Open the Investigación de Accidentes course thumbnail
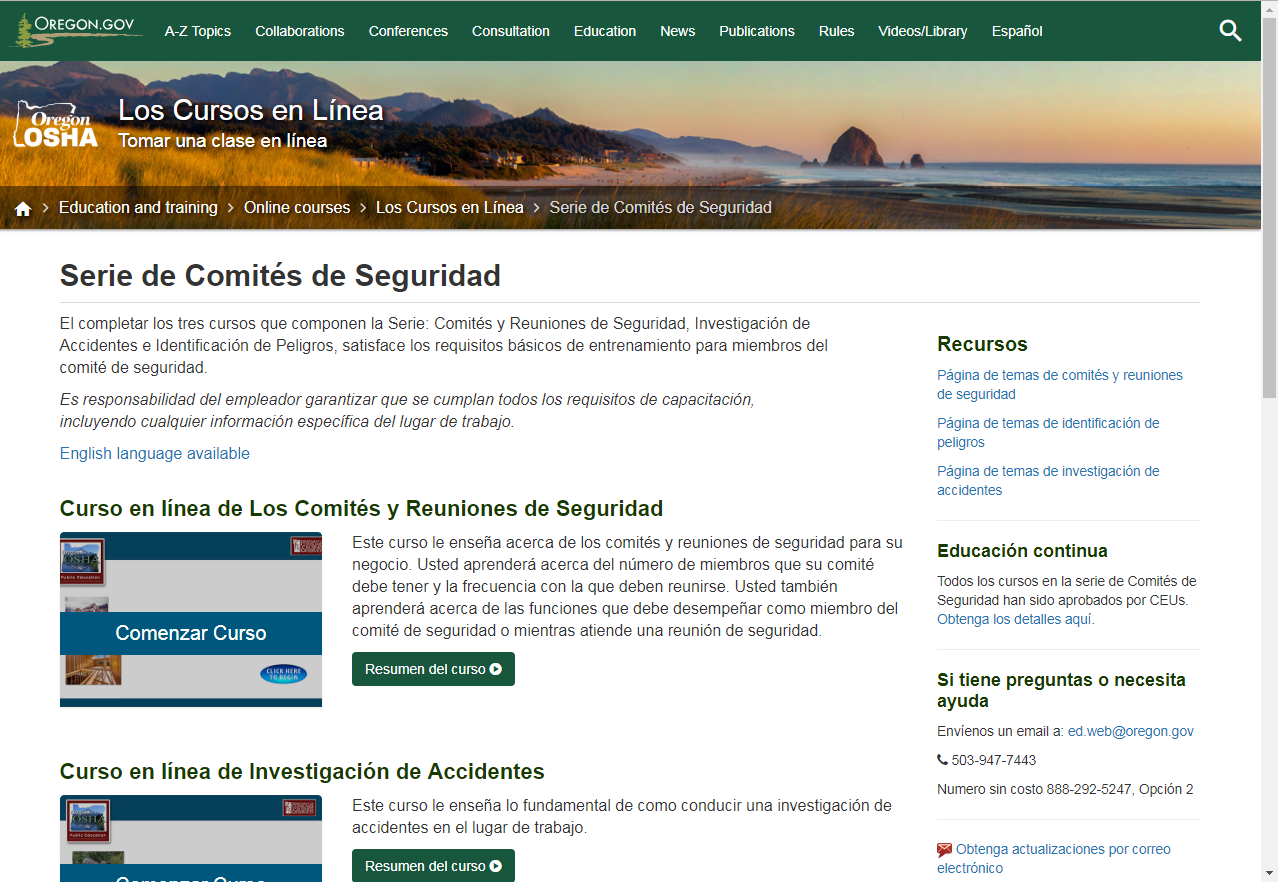The height and width of the screenshot is (882, 1278). click(x=191, y=840)
